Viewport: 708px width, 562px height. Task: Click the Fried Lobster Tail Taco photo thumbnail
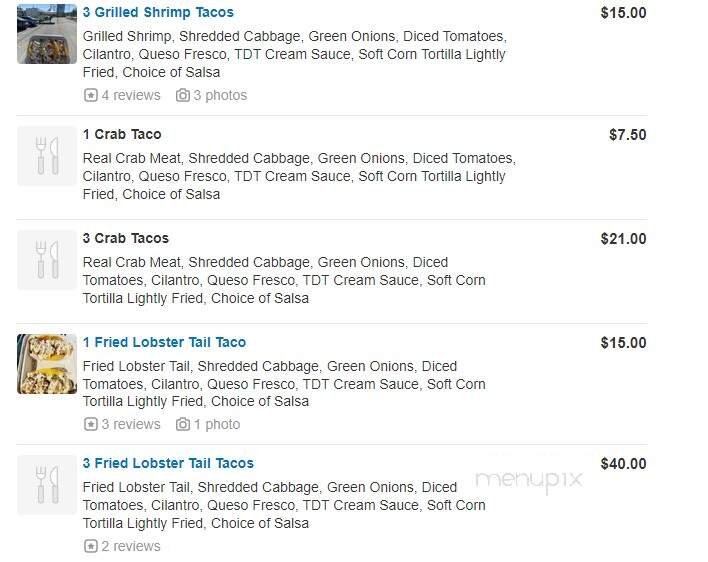pyautogui.click(x=47, y=364)
